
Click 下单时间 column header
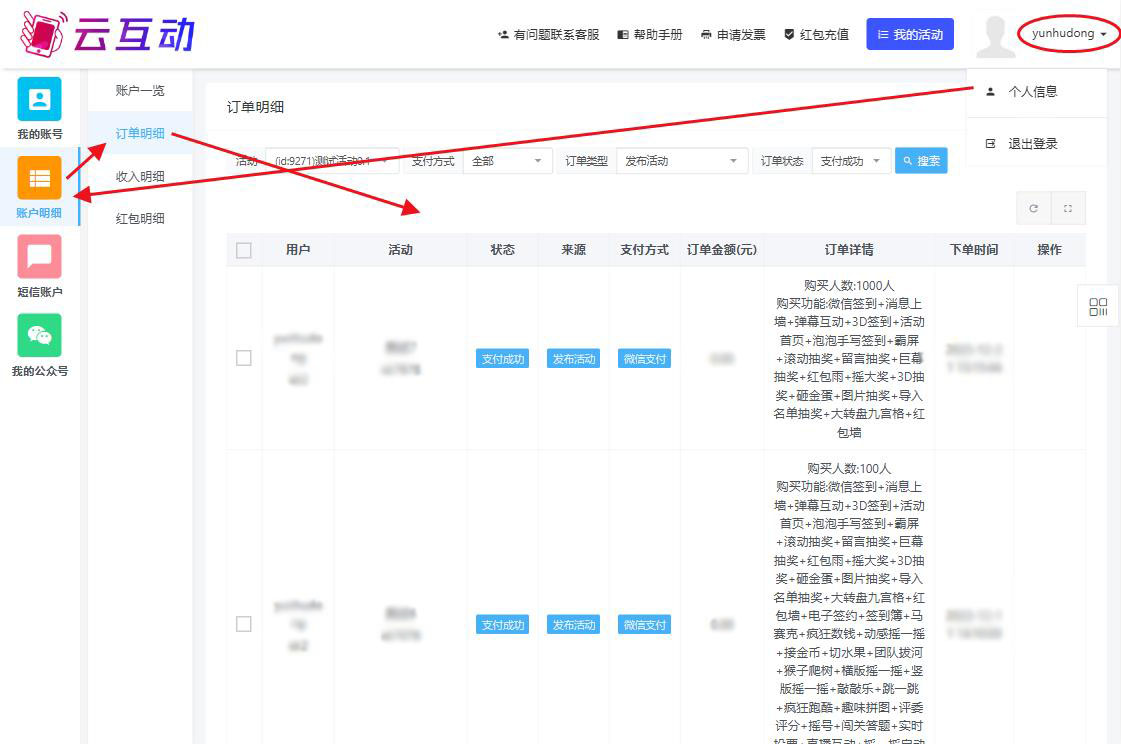click(974, 249)
